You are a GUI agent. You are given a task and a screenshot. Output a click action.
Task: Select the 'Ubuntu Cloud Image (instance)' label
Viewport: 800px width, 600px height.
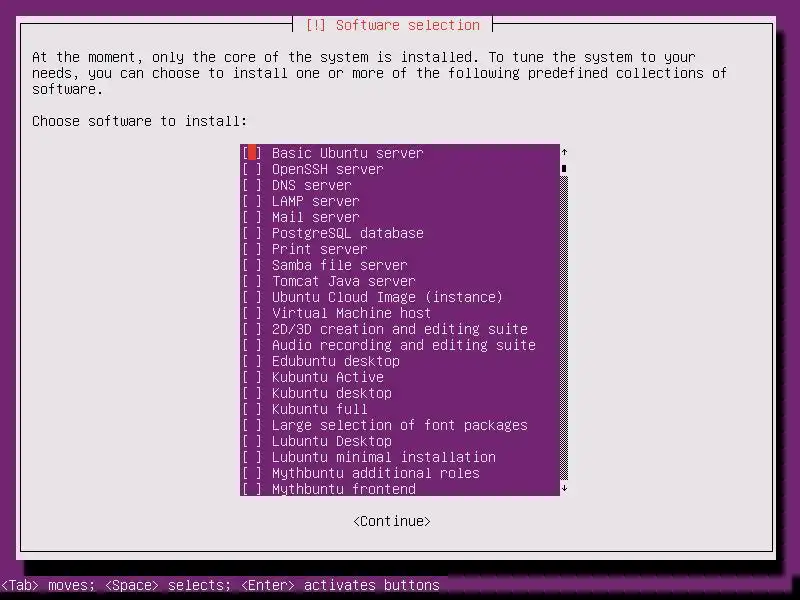387,297
